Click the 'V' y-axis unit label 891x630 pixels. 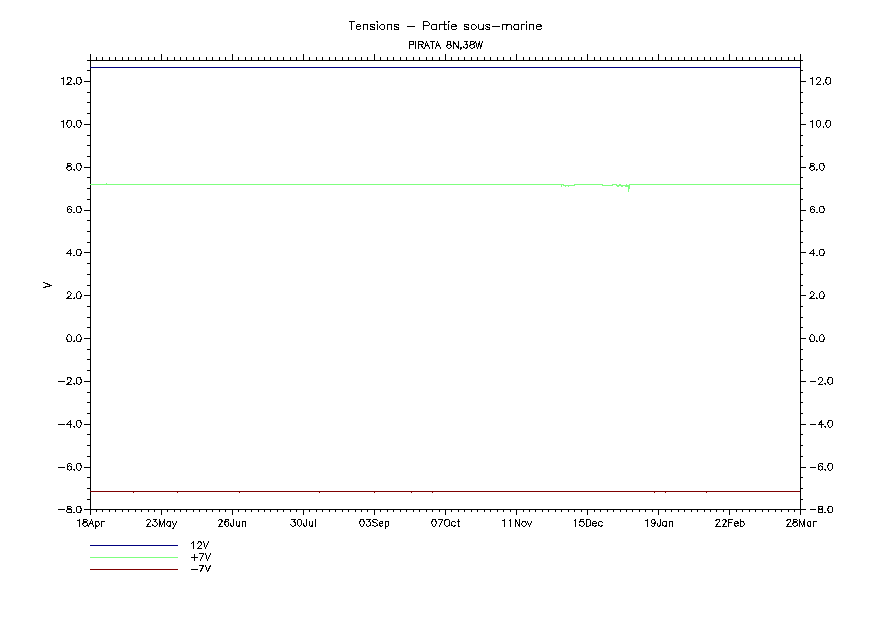[47, 285]
